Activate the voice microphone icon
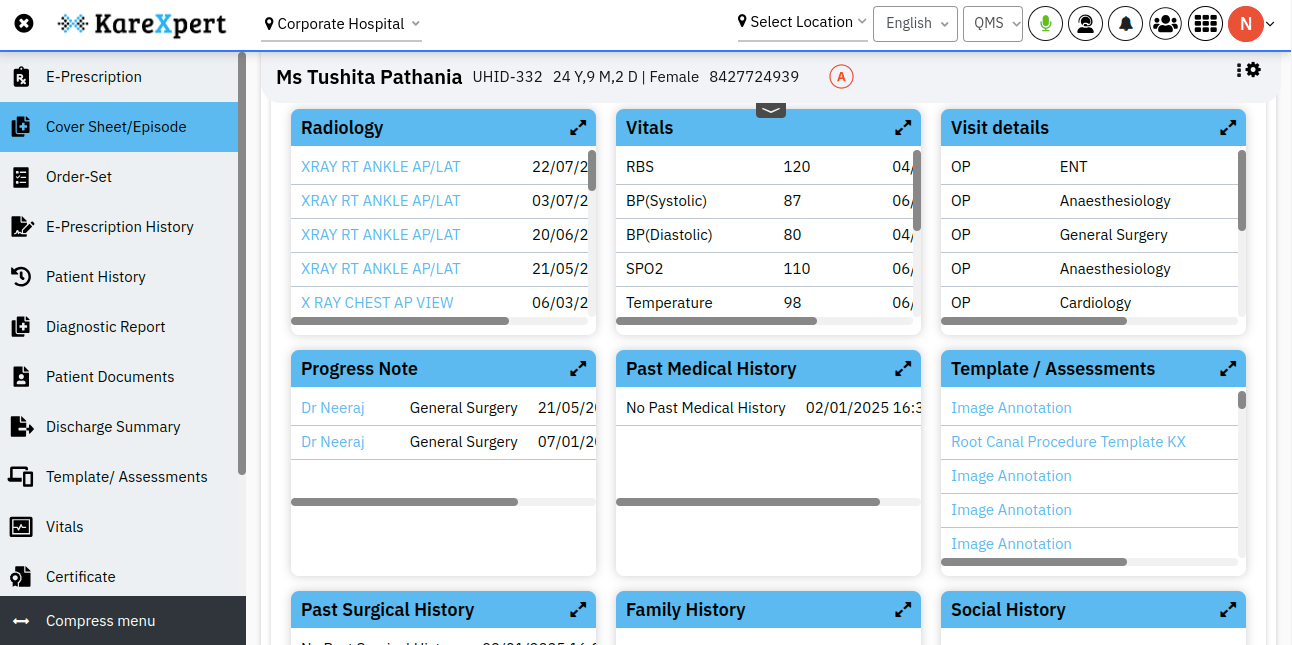Screen dimensions: 1292x645 [1045, 22]
